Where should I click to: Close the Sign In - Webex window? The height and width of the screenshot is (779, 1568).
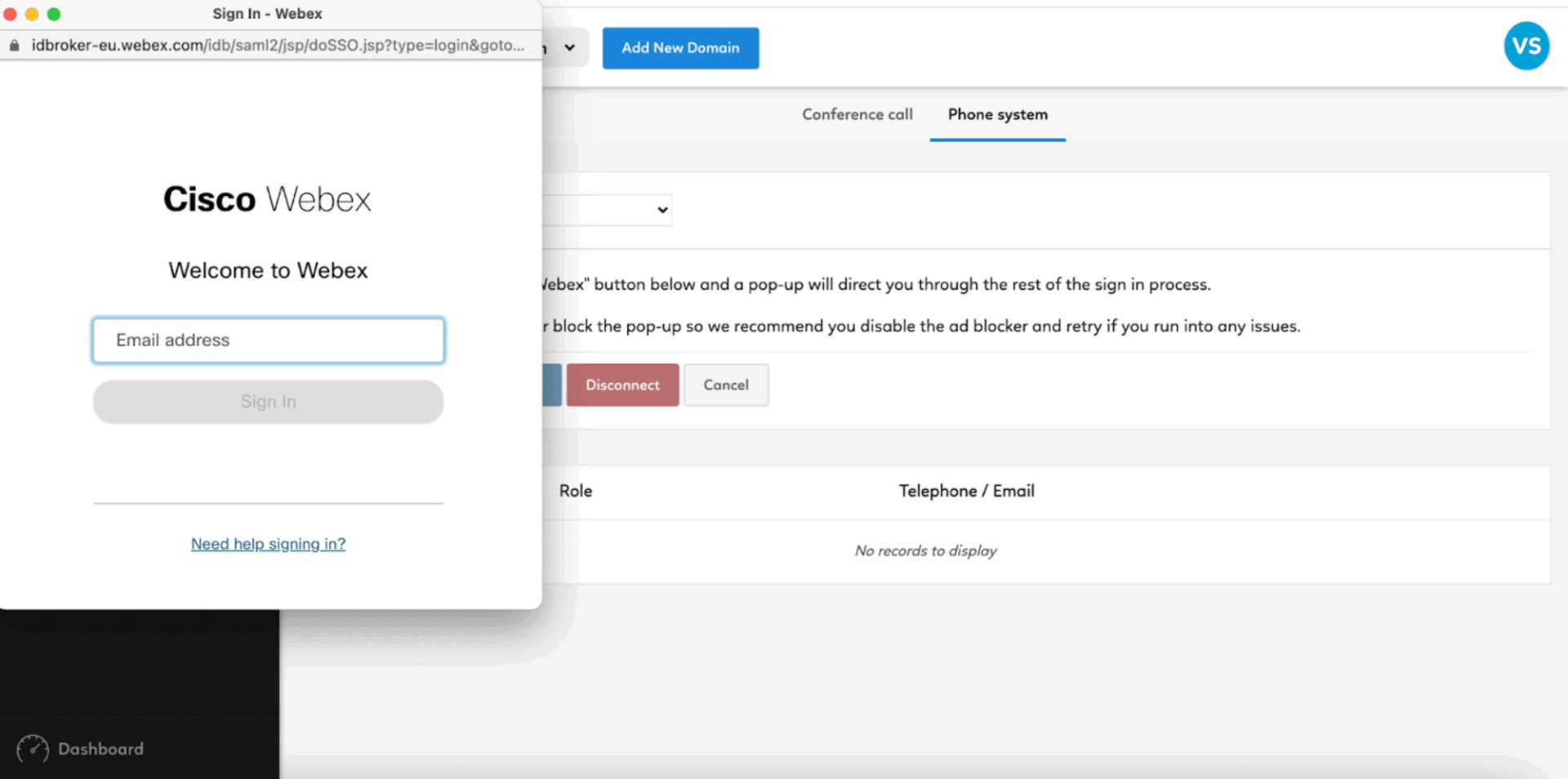pos(11,14)
